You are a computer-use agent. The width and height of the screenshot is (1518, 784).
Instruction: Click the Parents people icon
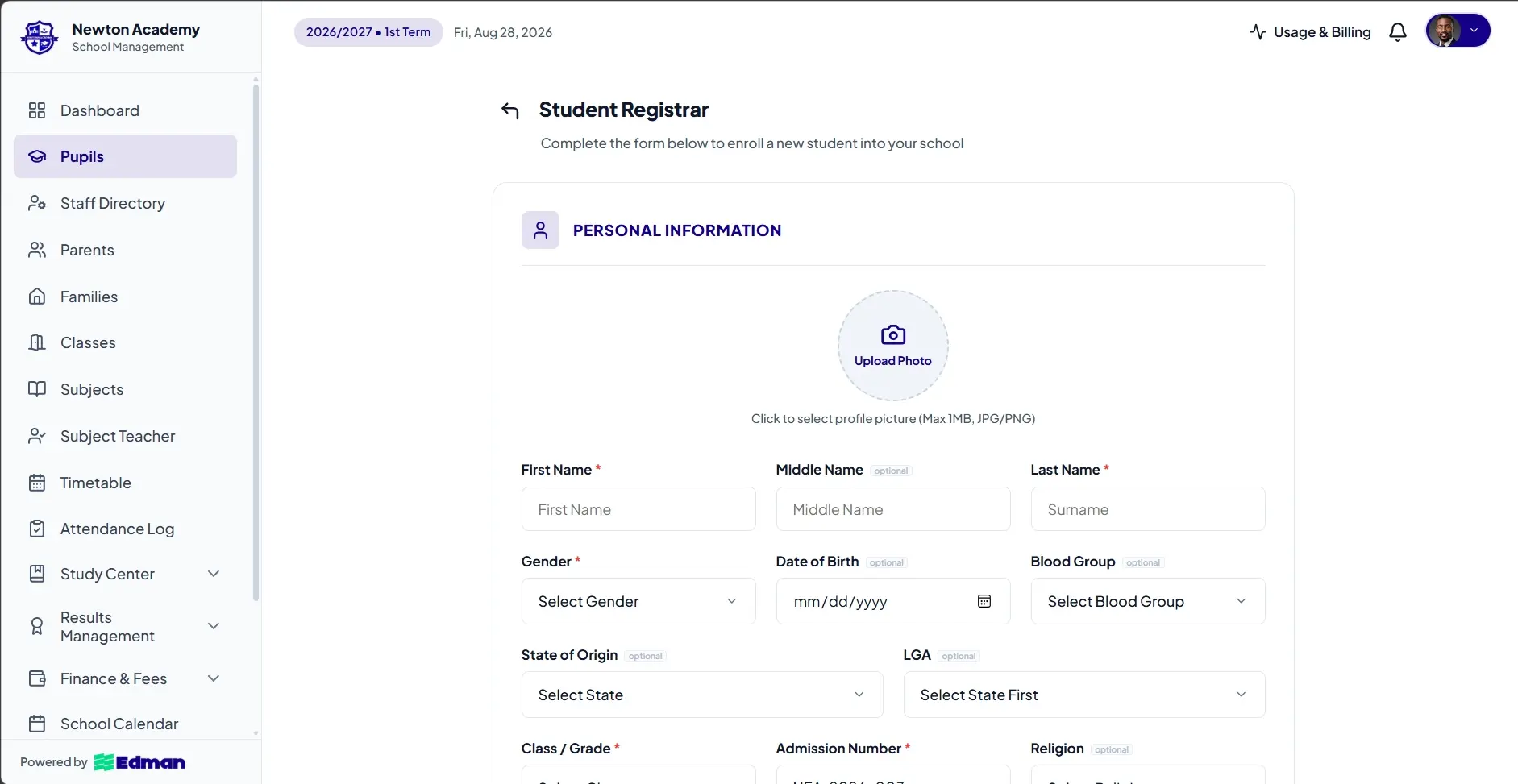click(x=37, y=250)
